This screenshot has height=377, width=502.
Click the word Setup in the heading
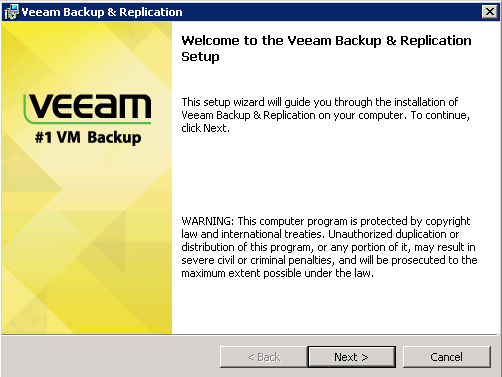(x=200, y=57)
